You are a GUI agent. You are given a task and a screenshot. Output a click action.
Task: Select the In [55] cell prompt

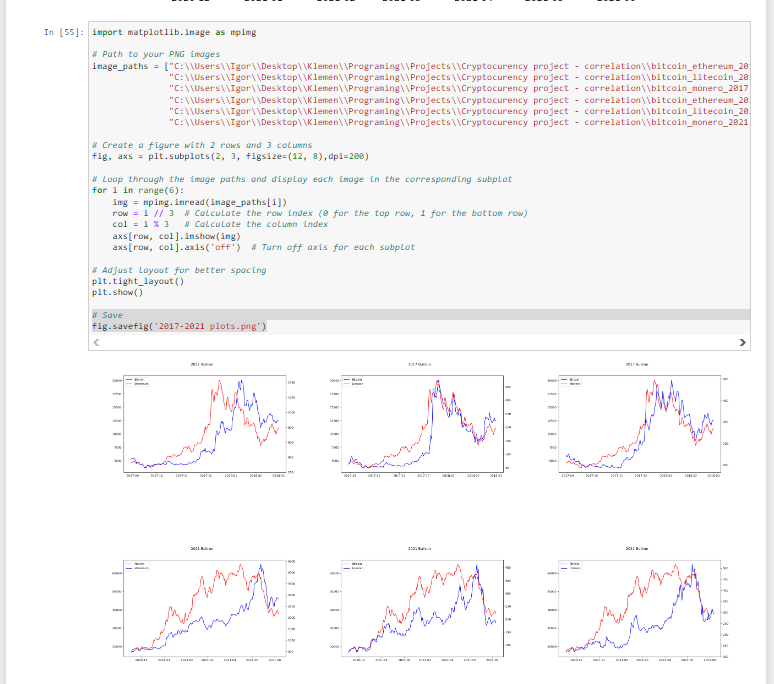tap(62, 32)
